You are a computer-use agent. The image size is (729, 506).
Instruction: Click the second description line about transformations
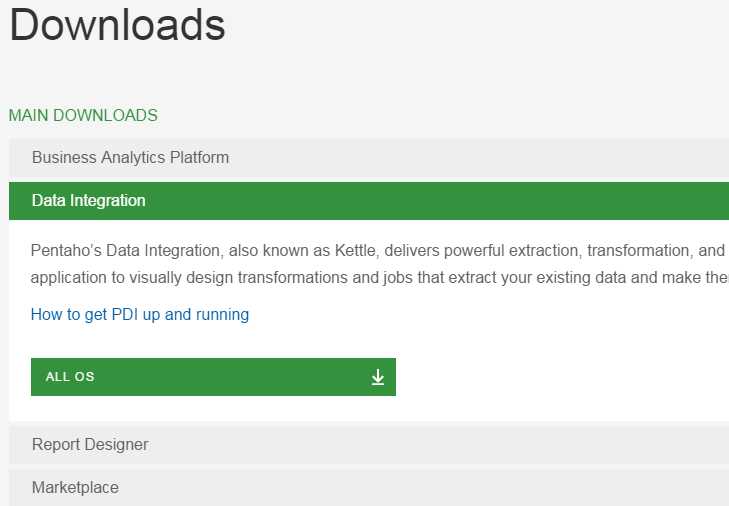[x=379, y=278]
